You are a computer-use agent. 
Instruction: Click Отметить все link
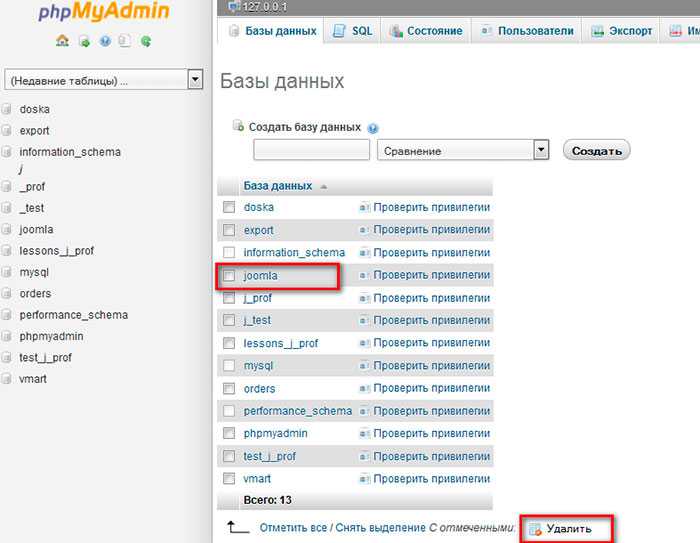tap(293, 528)
